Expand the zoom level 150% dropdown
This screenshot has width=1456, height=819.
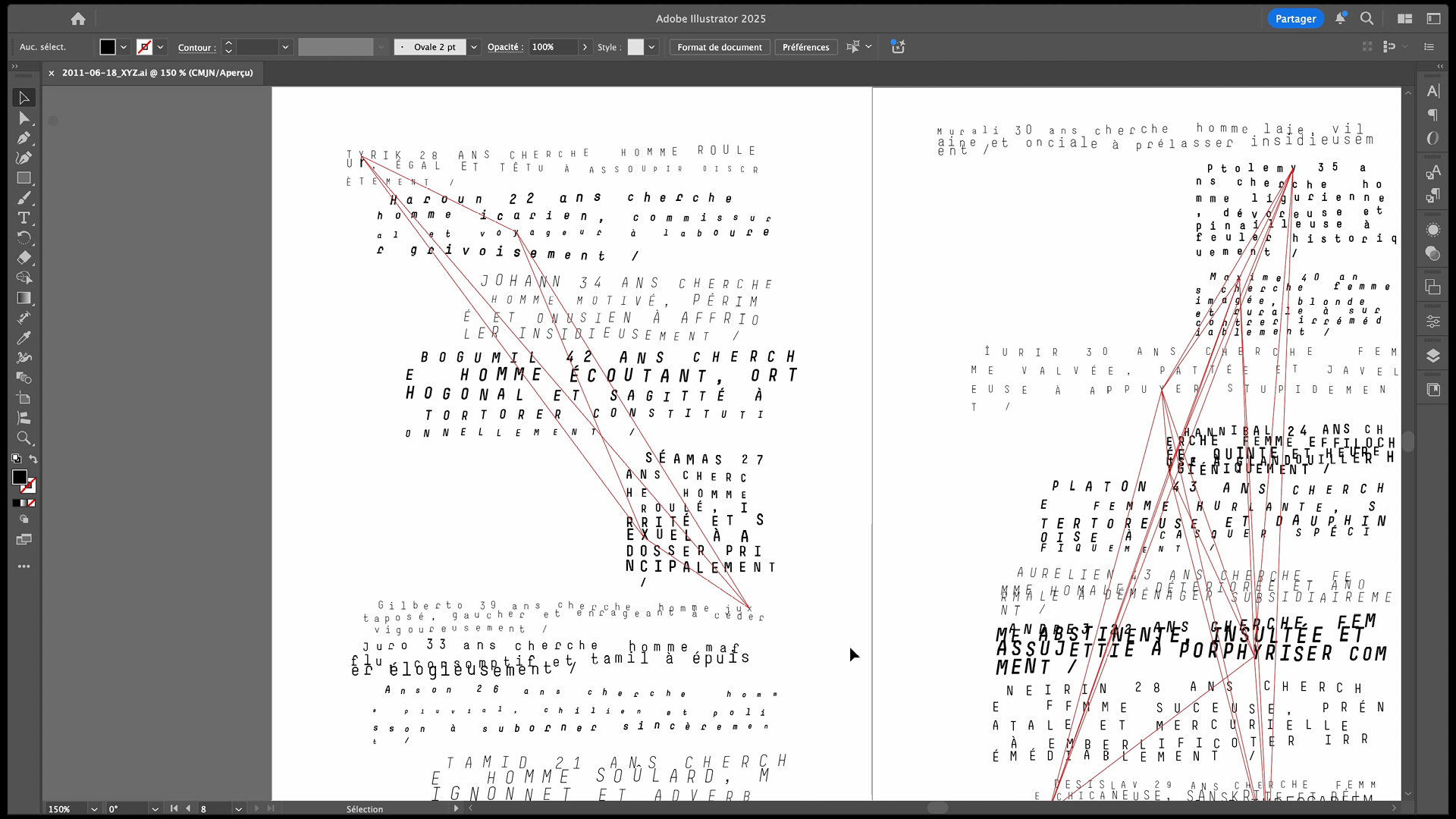[94, 809]
